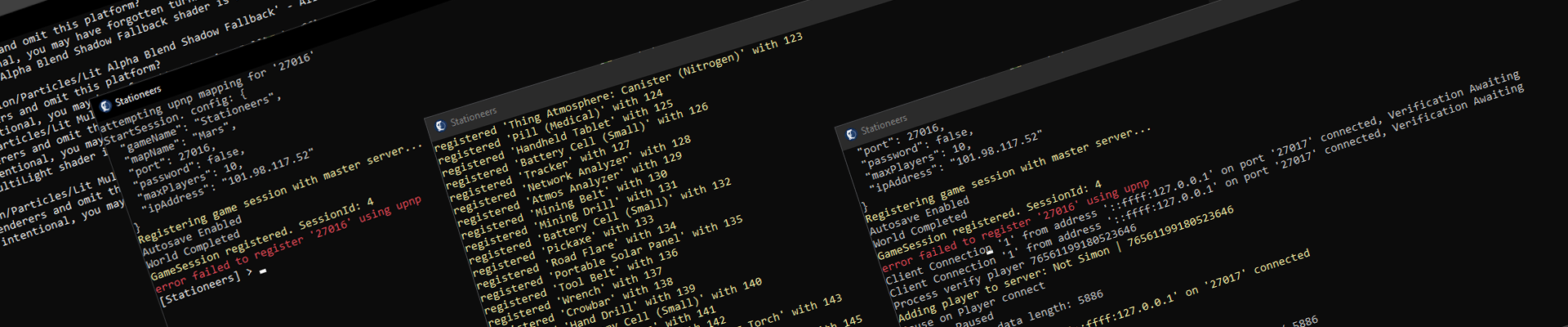Click 'Registering game session with master server' in right console
This screenshot has height=327, width=1568.
coord(1008,172)
